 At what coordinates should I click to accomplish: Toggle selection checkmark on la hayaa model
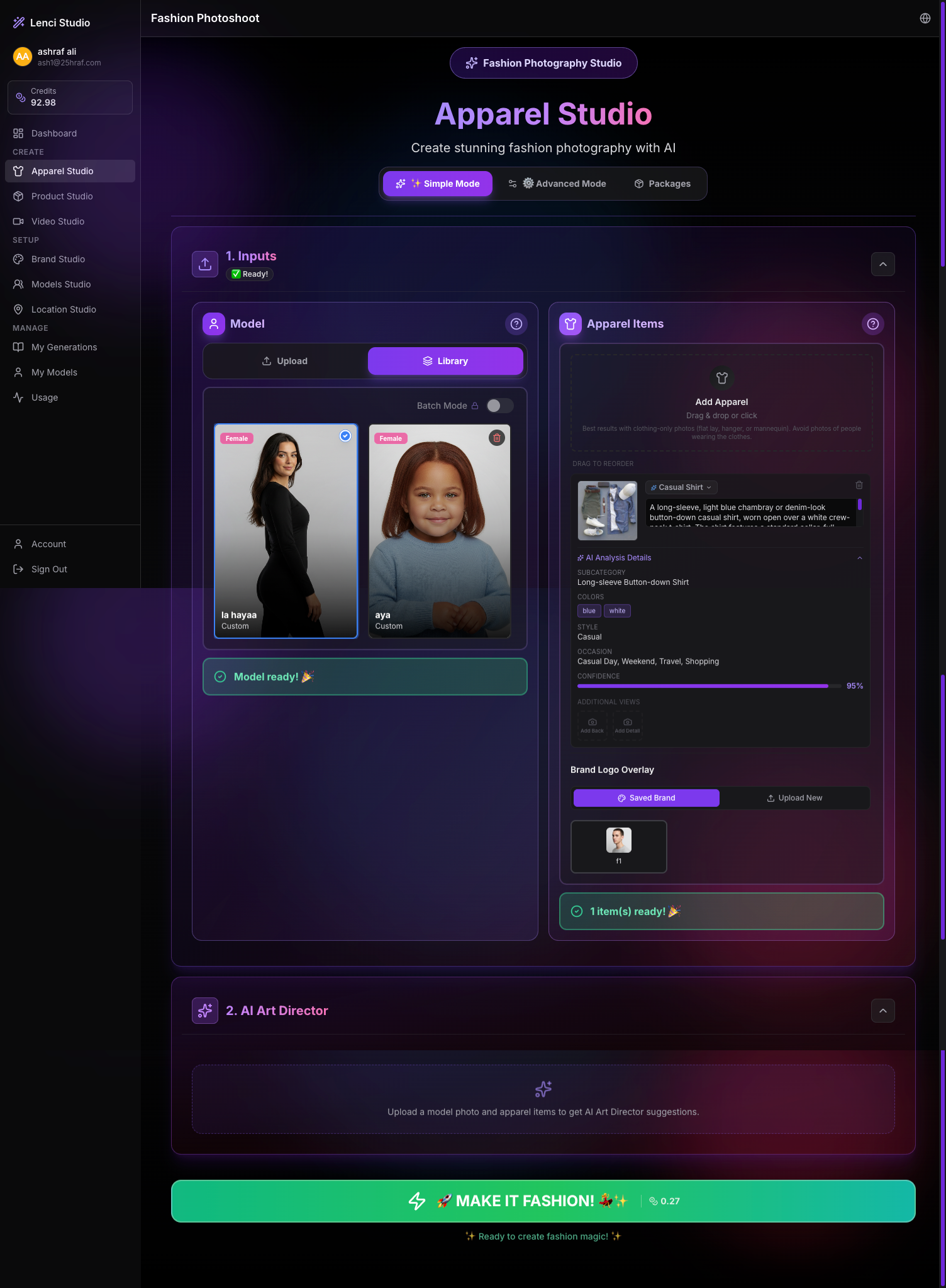point(345,436)
